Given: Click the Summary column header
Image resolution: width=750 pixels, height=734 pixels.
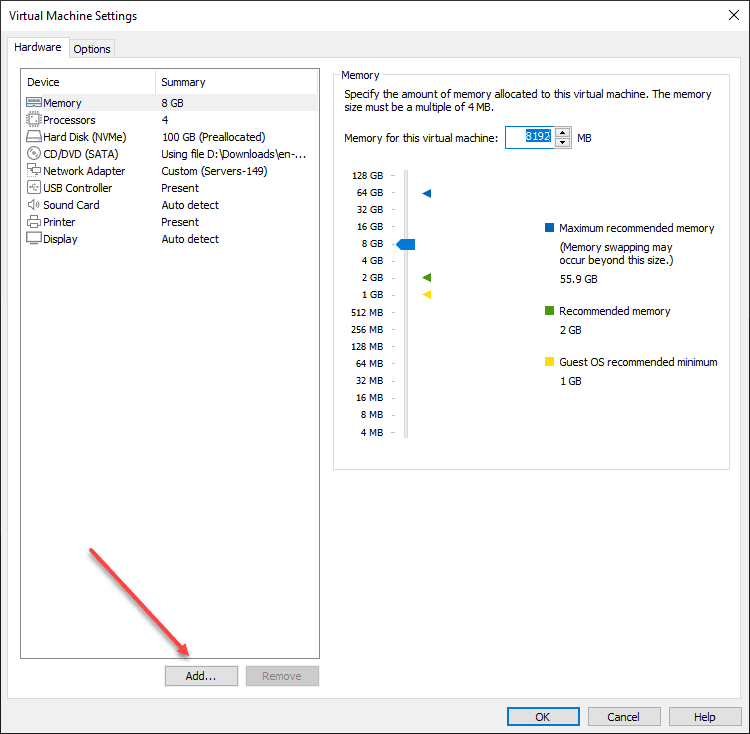Looking at the screenshot, I should 236,82.
